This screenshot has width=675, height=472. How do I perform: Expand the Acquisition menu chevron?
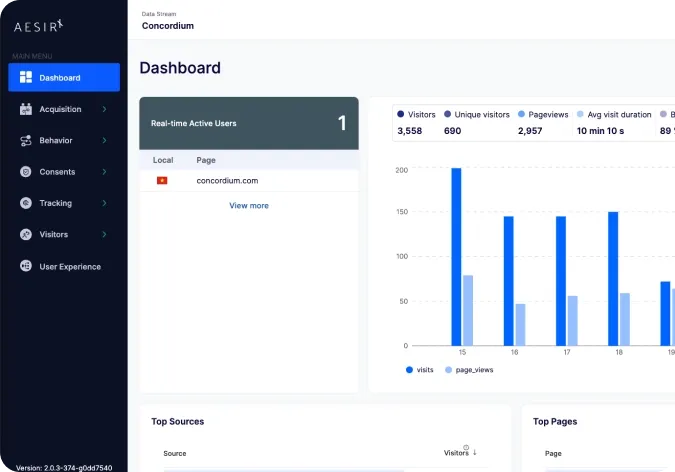point(104,109)
